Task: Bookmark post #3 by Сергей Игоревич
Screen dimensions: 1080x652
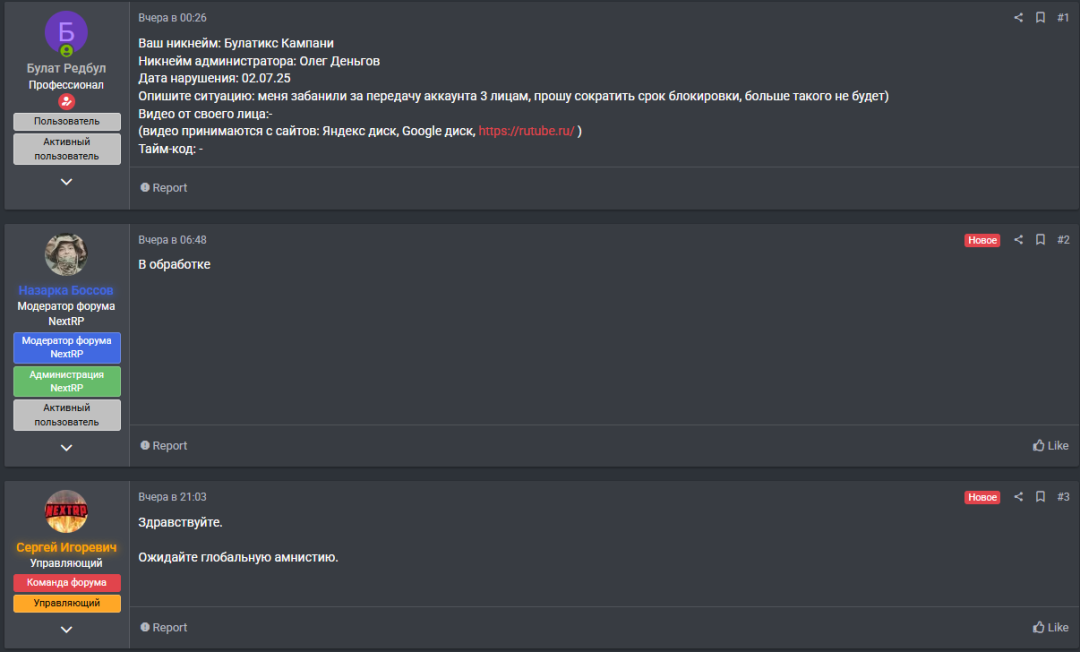Action: click(x=1040, y=496)
